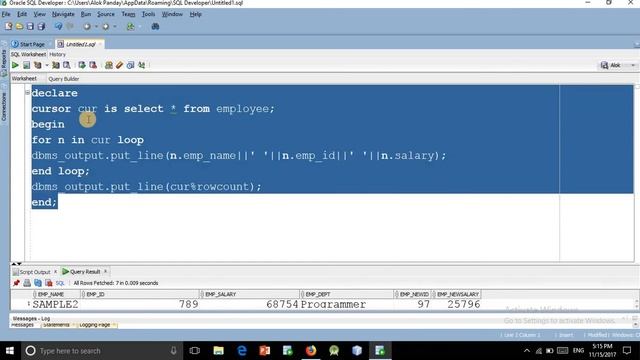Click the Windows Start button
The image size is (640, 360).
tap(9, 351)
